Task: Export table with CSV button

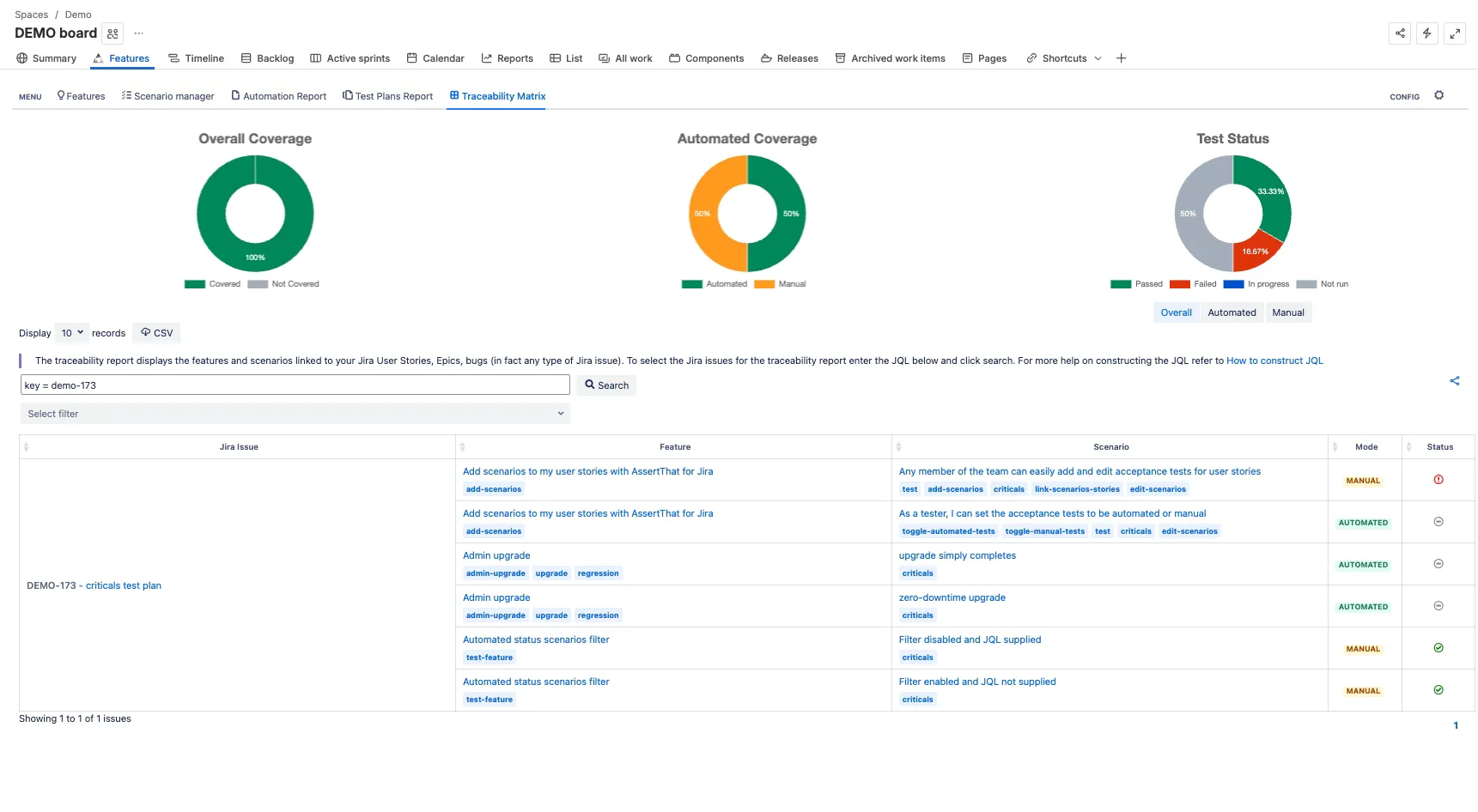Action: [x=157, y=333]
